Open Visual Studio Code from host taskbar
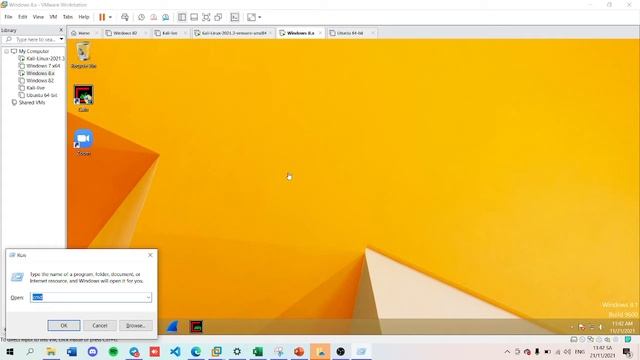 [x=176, y=351]
